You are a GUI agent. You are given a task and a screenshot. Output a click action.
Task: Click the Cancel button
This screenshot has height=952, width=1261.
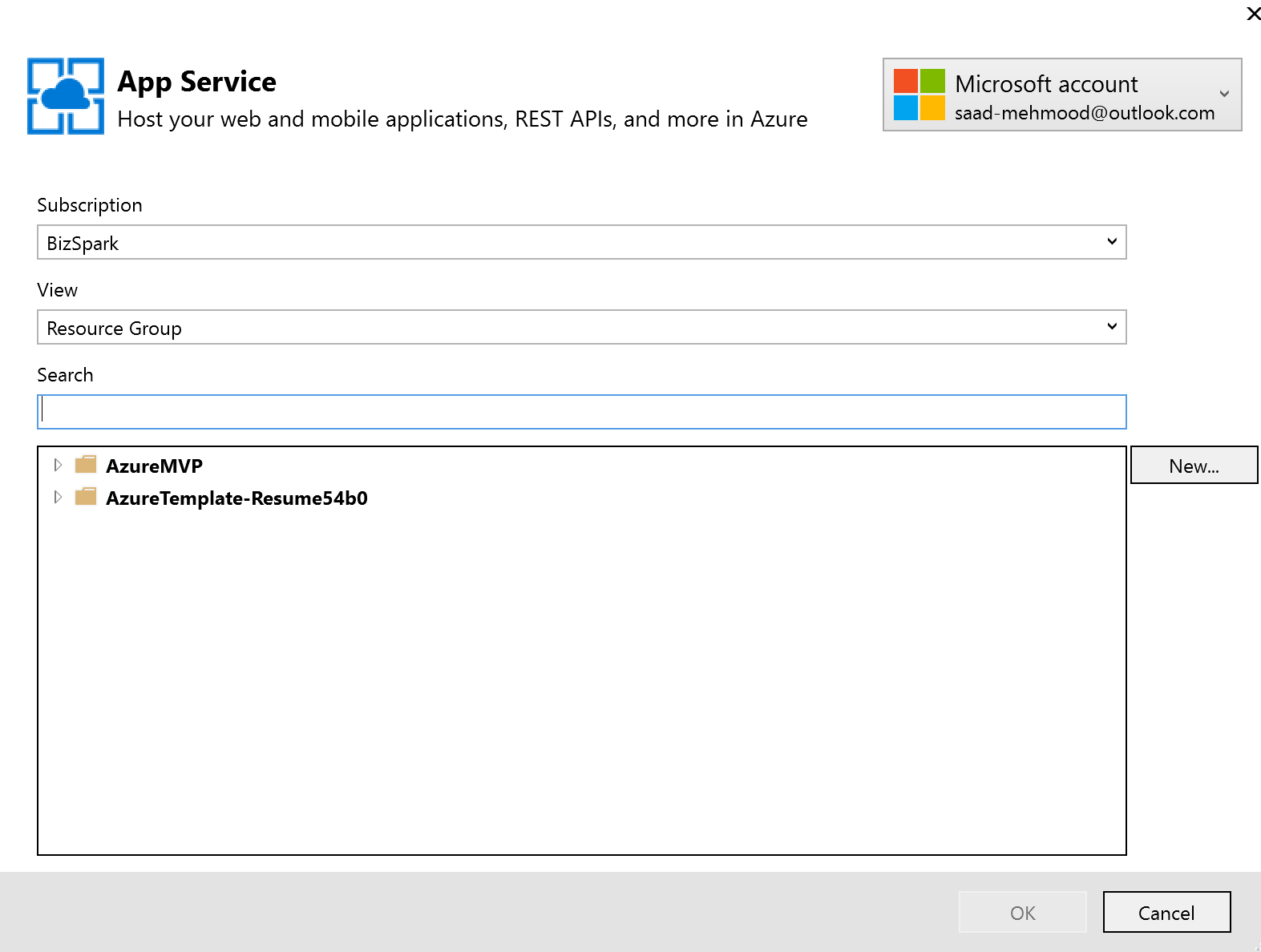(x=1166, y=912)
